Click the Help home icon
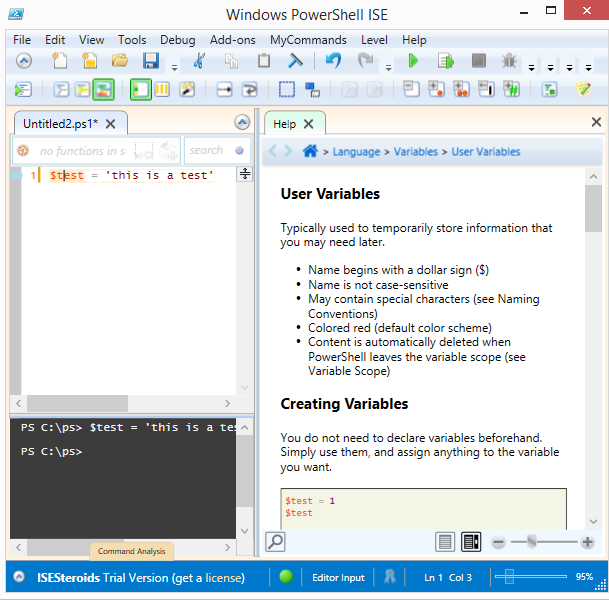Screen dimensions: 609x600 pos(310,151)
